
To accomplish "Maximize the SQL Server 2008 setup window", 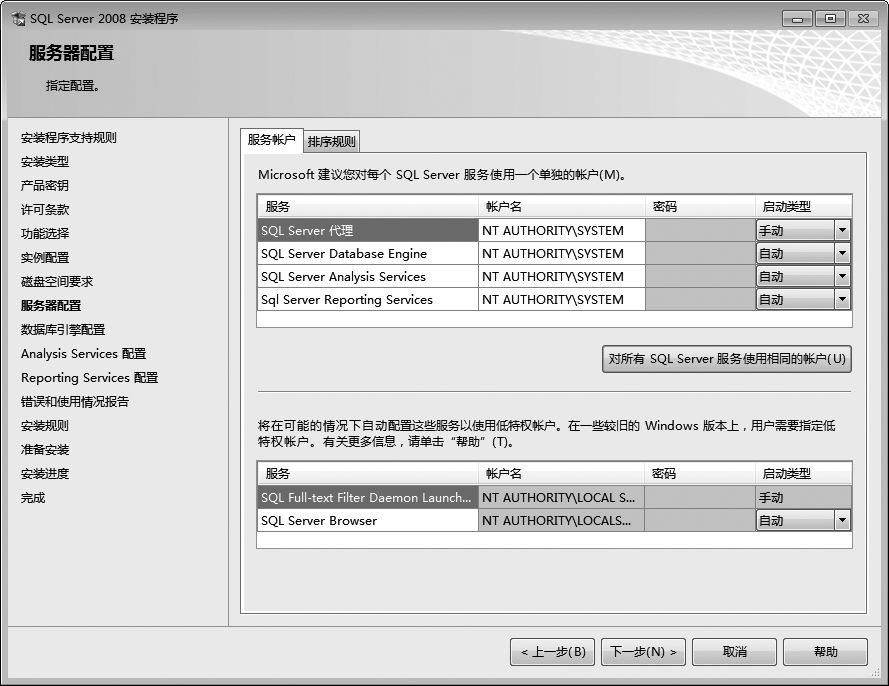I will pos(830,19).
